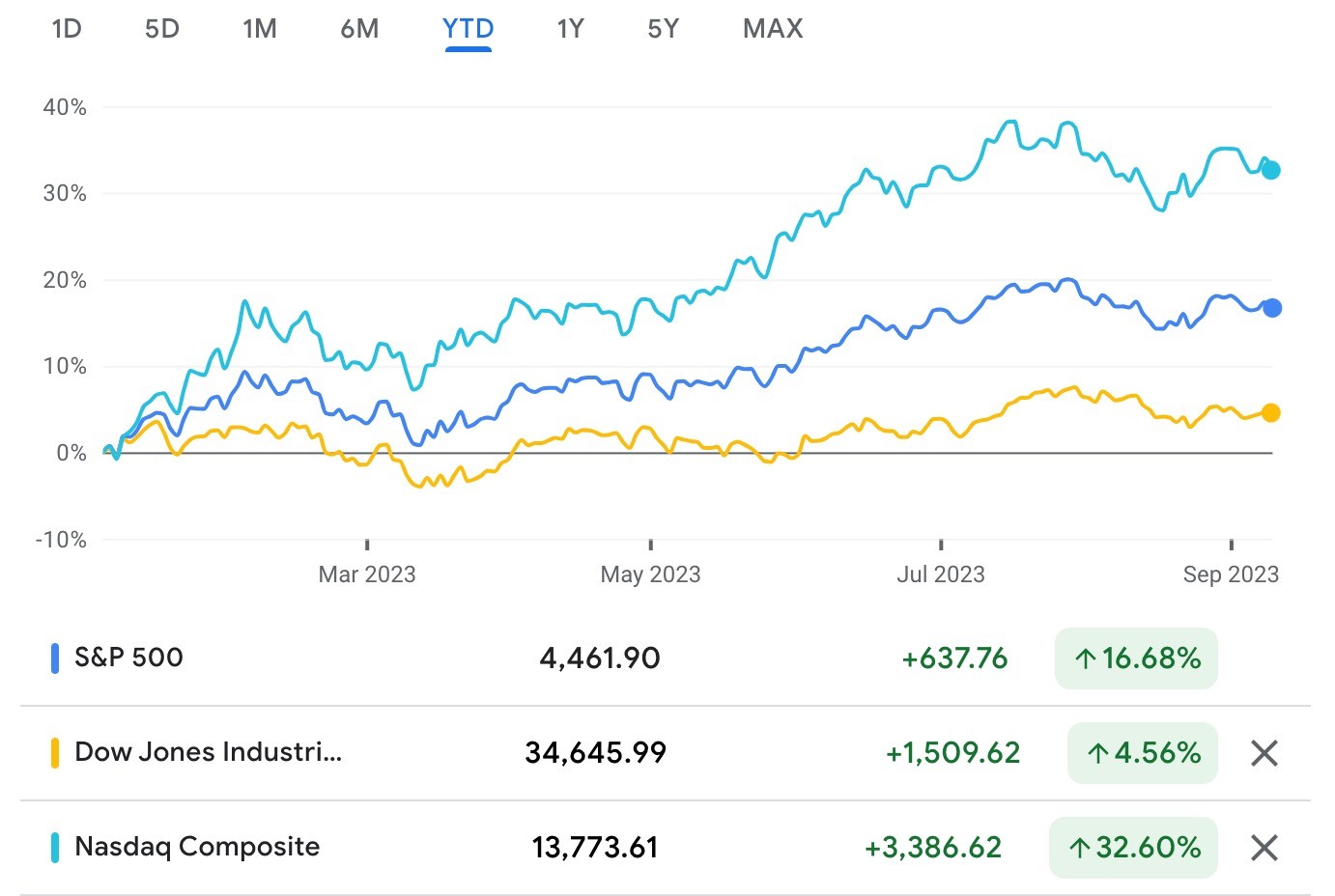Open the Nasdaq Composite index row
This screenshot has width=1335, height=896.
tap(666, 848)
